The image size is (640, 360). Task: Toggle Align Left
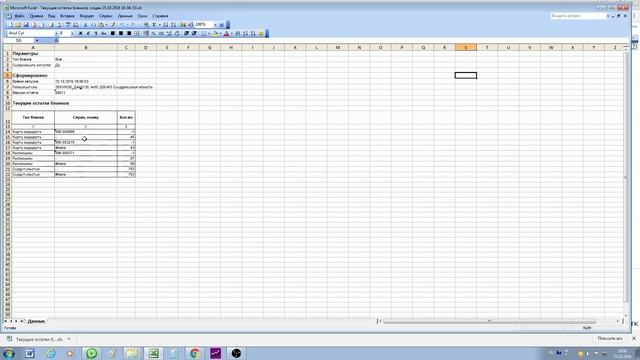point(113,33)
